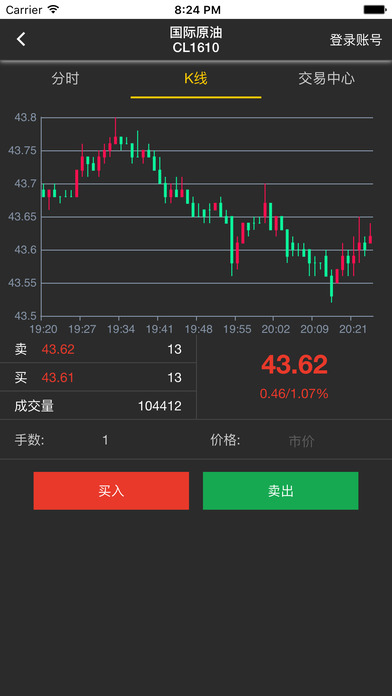Click the 43.5 y-axis label
392x696 pixels.
click(x=25, y=316)
